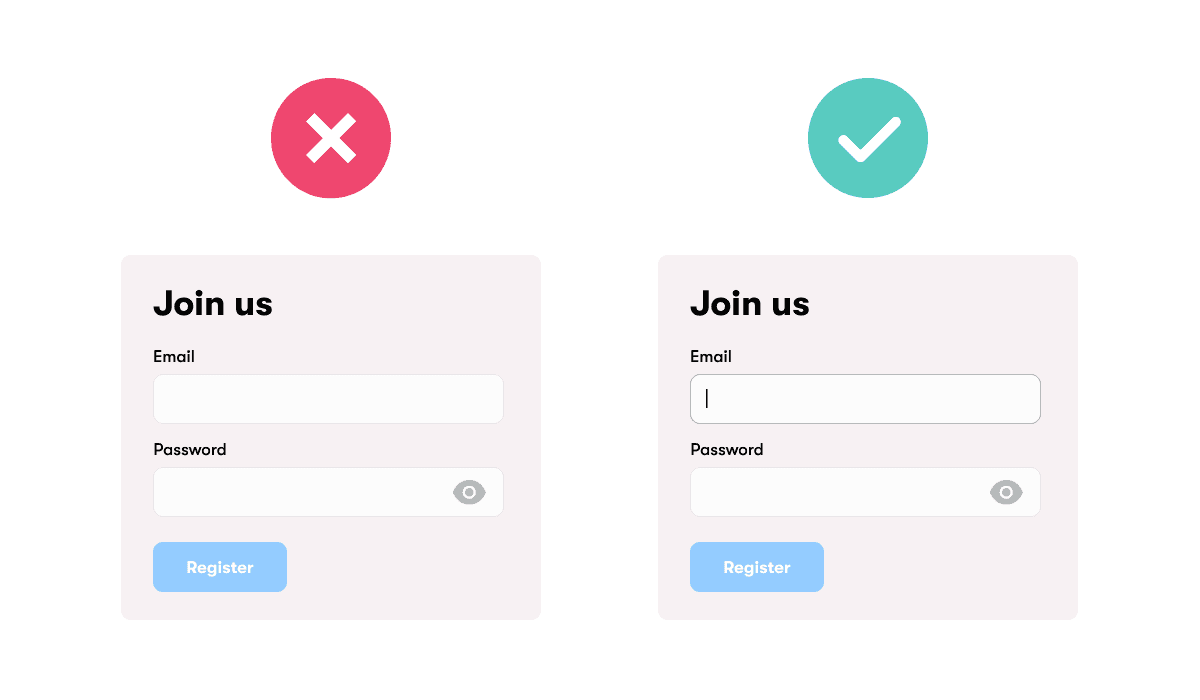This screenshot has width=1200, height=700.
Task: Select the Password field in the red-X form
Action: 300,492
